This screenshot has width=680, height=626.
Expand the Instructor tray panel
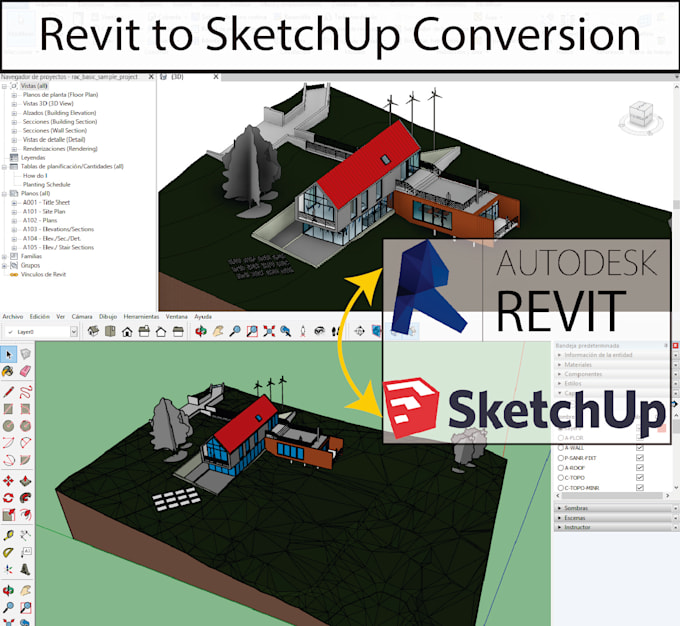[x=613, y=527]
